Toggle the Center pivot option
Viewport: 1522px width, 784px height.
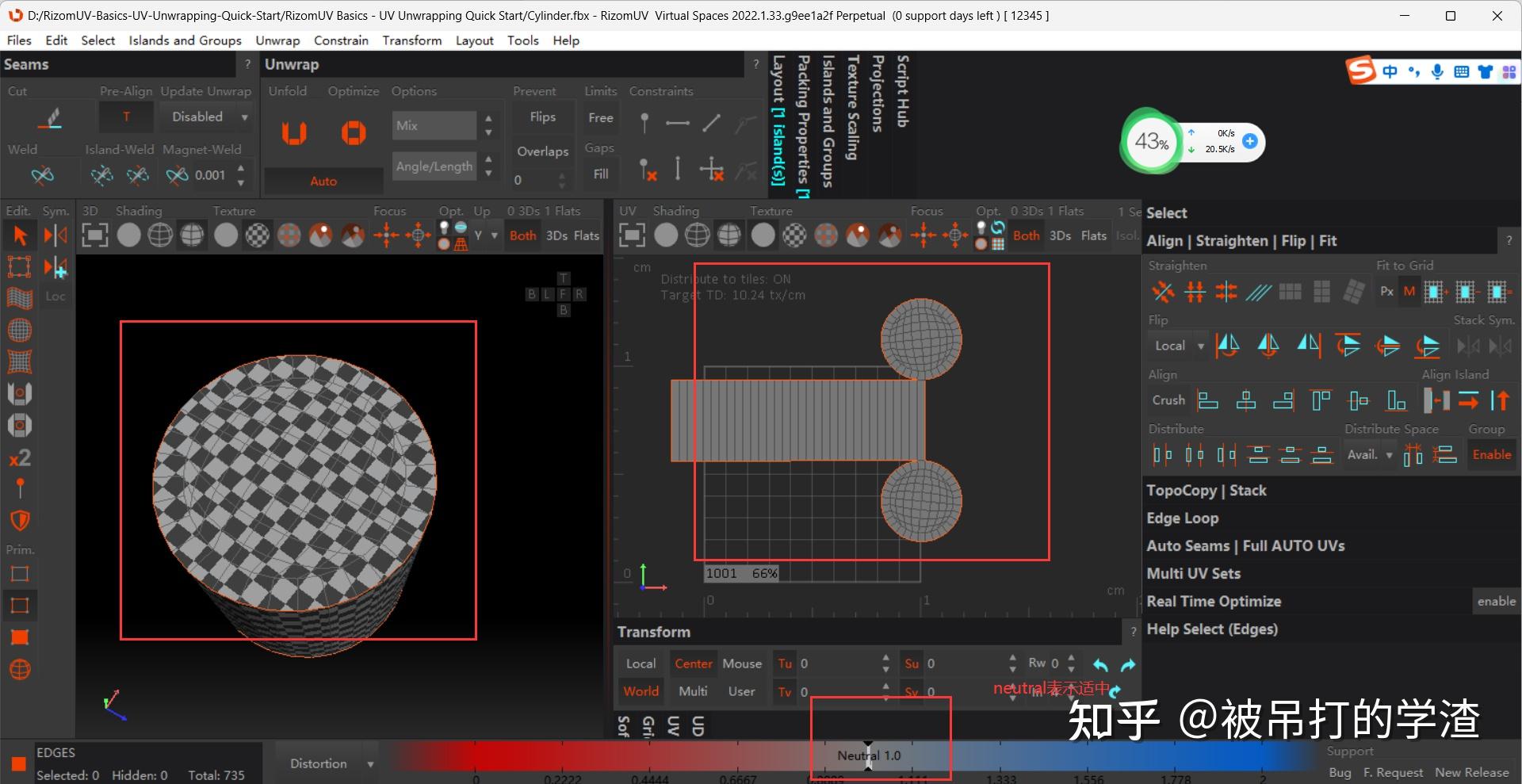tap(693, 664)
